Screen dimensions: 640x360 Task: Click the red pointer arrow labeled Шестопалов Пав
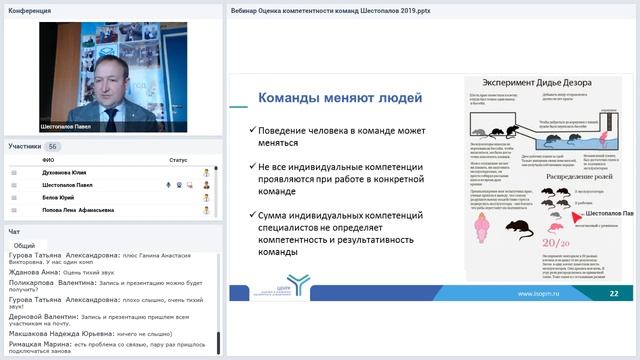click(x=576, y=217)
